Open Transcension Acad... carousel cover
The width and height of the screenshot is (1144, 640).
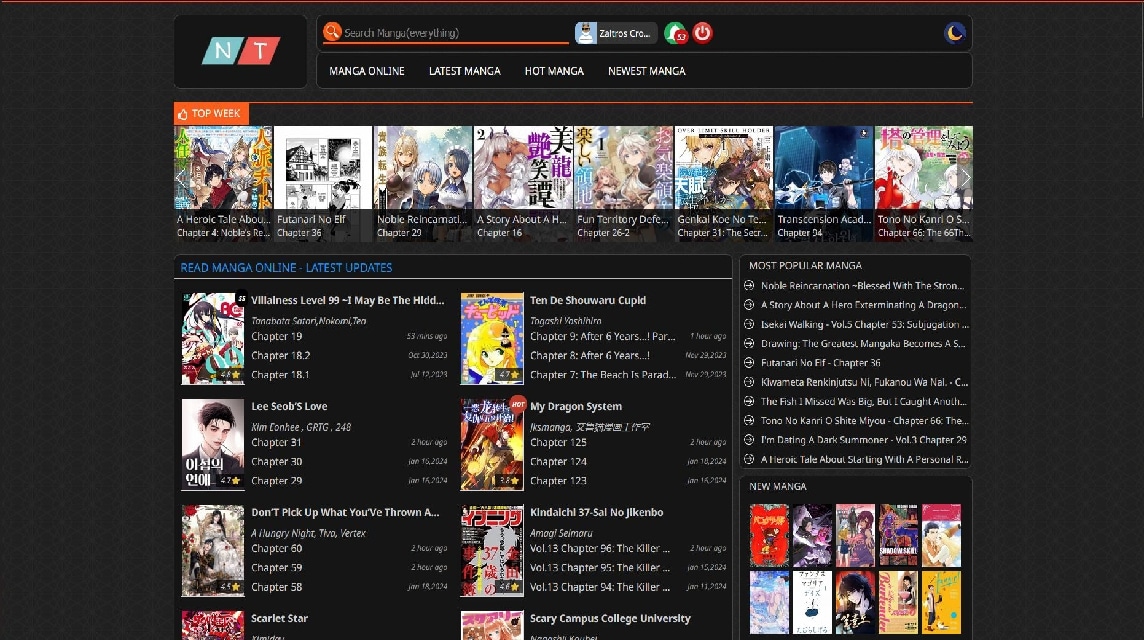(x=824, y=183)
